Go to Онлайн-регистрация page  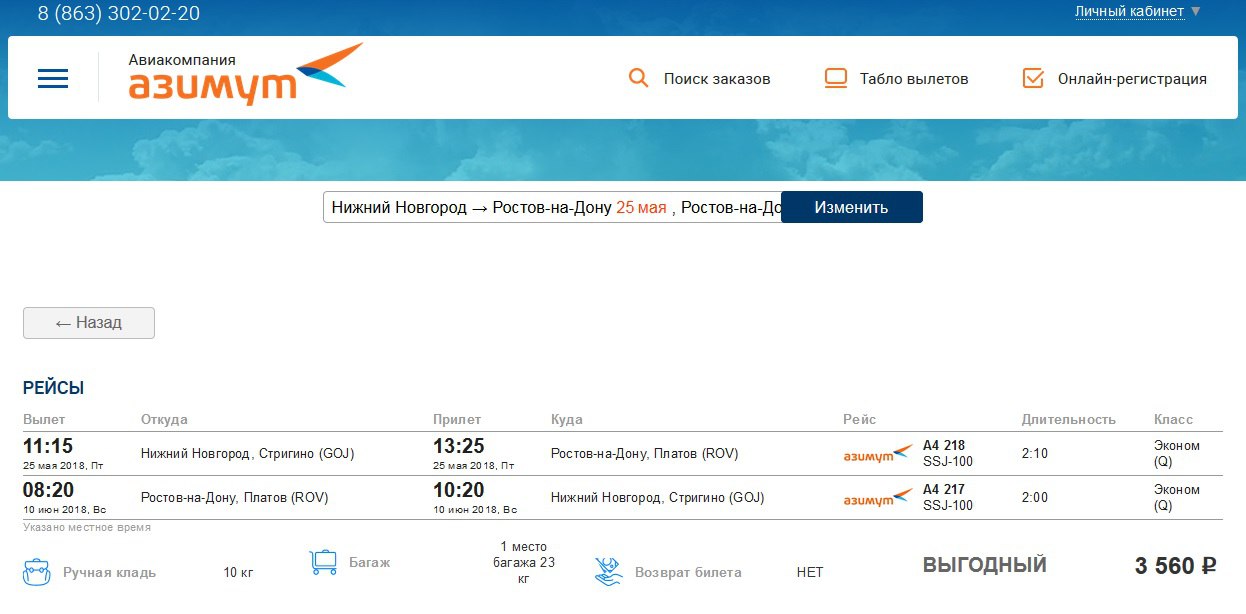click(x=1131, y=79)
